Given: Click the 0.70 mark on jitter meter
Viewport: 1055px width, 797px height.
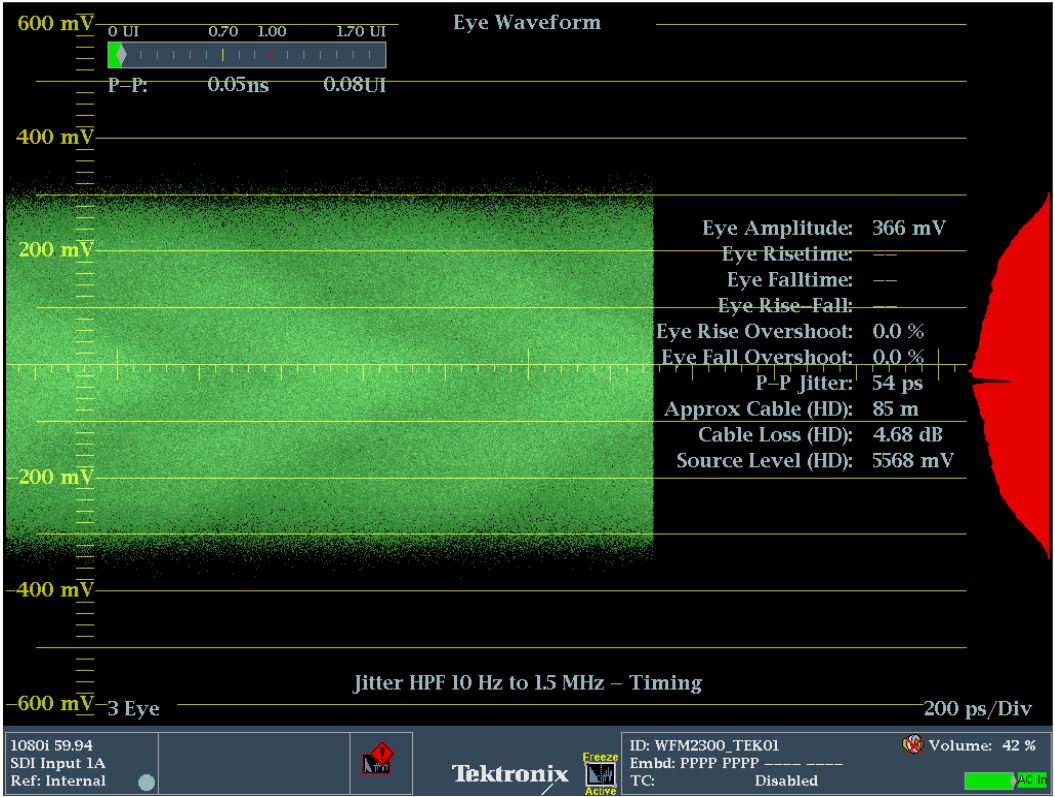Looking at the screenshot, I should (x=223, y=32).
